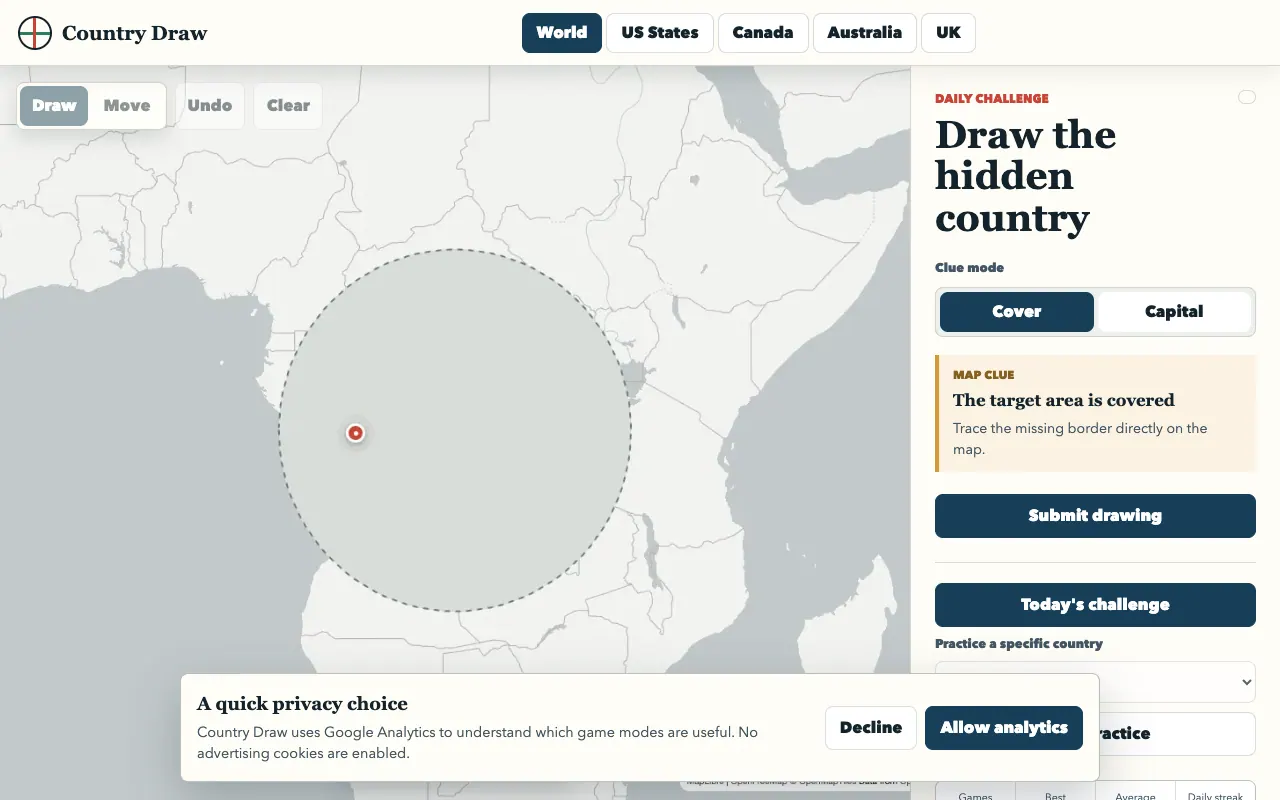Switch to Move mode
Screen dimensions: 1280x800
pos(127,106)
